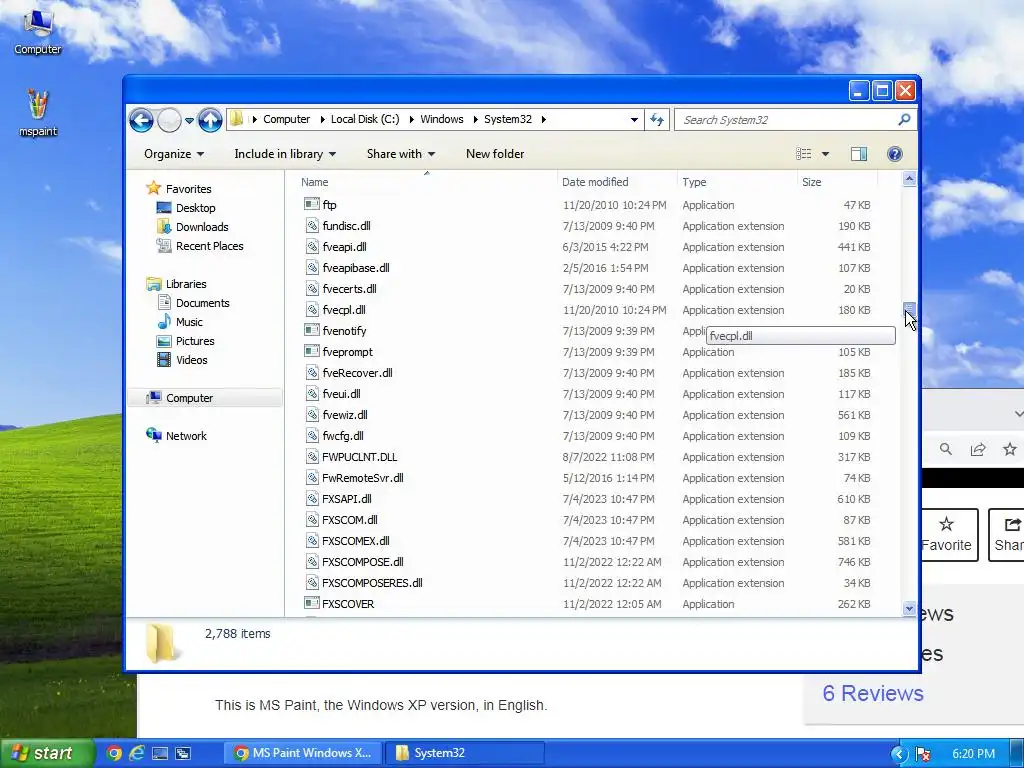Open the 6 Reviews link in browser

[x=872, y=693]
